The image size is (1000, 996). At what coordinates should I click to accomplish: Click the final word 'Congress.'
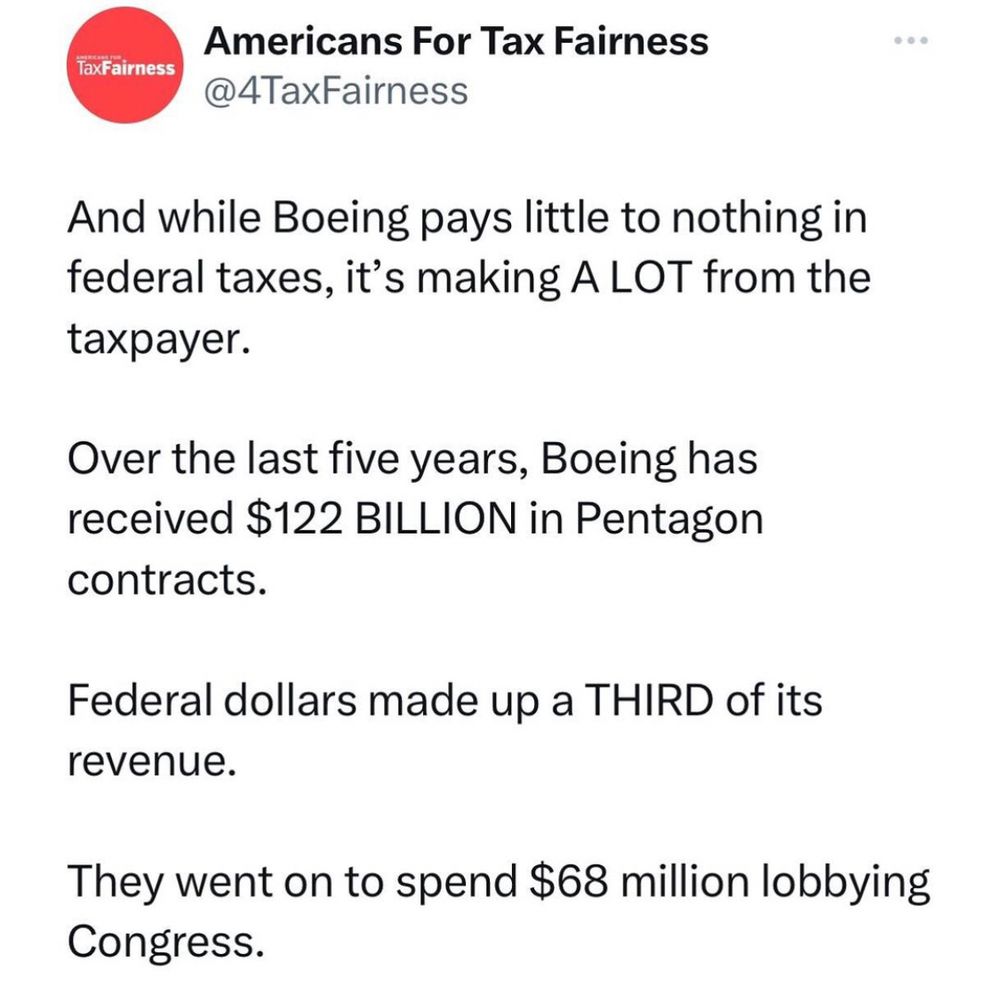[x=166, y=943]
